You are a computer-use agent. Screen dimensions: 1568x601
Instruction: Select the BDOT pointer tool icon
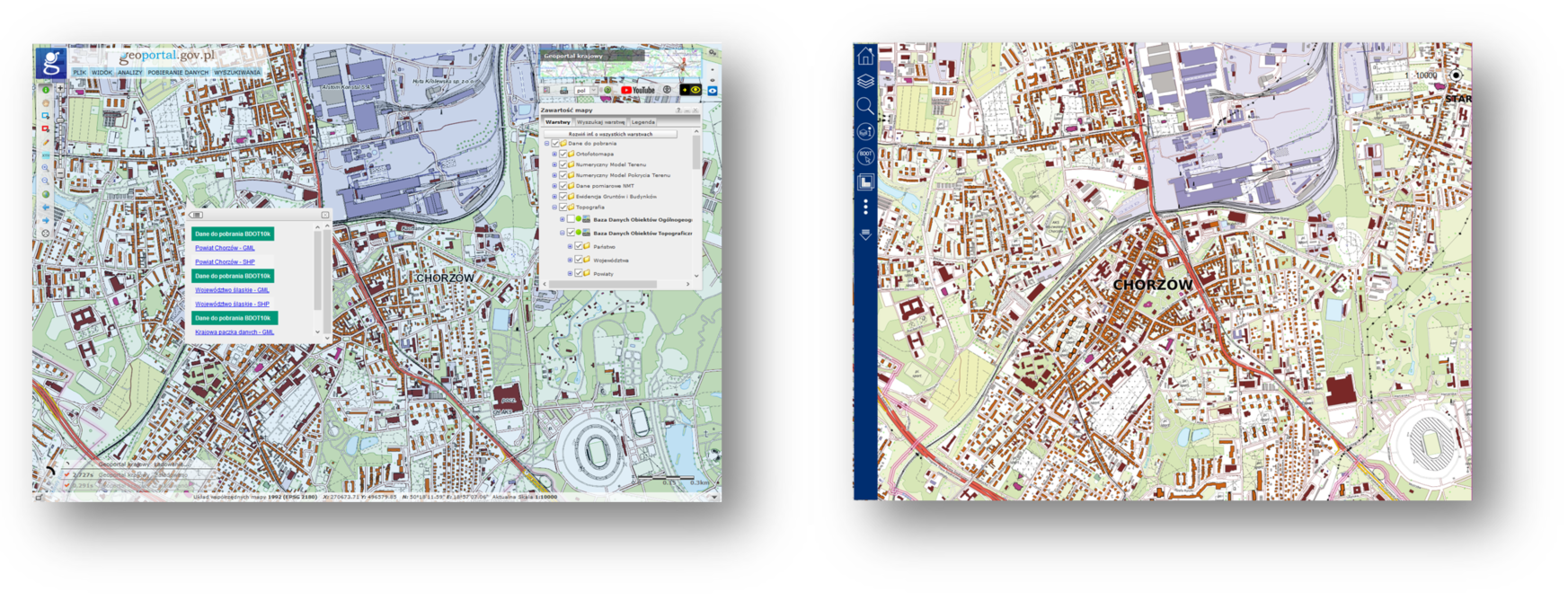point(865,156)
